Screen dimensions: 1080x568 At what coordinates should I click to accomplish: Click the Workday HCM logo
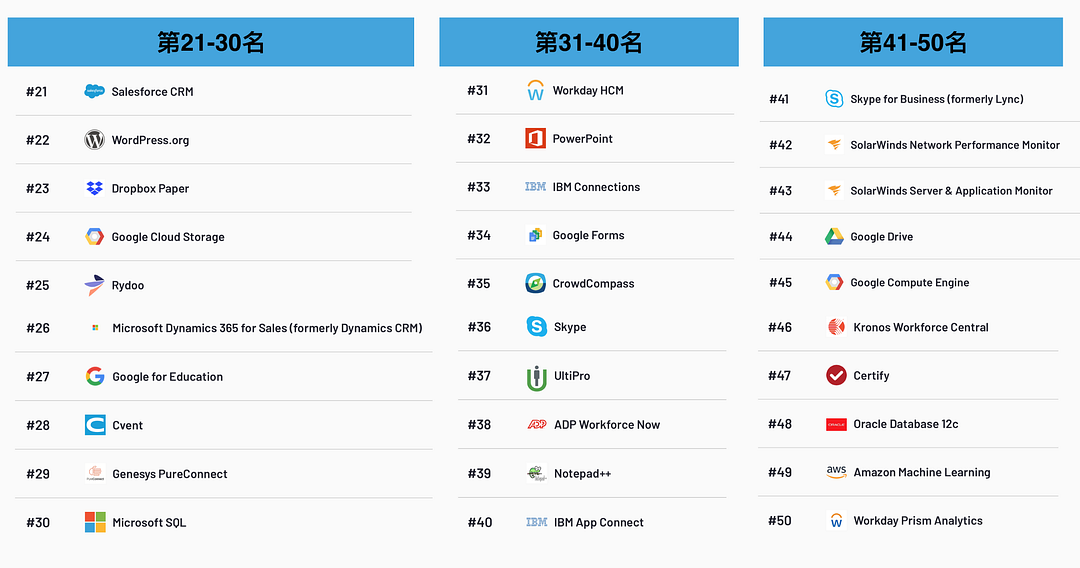(x=535, y=90)
